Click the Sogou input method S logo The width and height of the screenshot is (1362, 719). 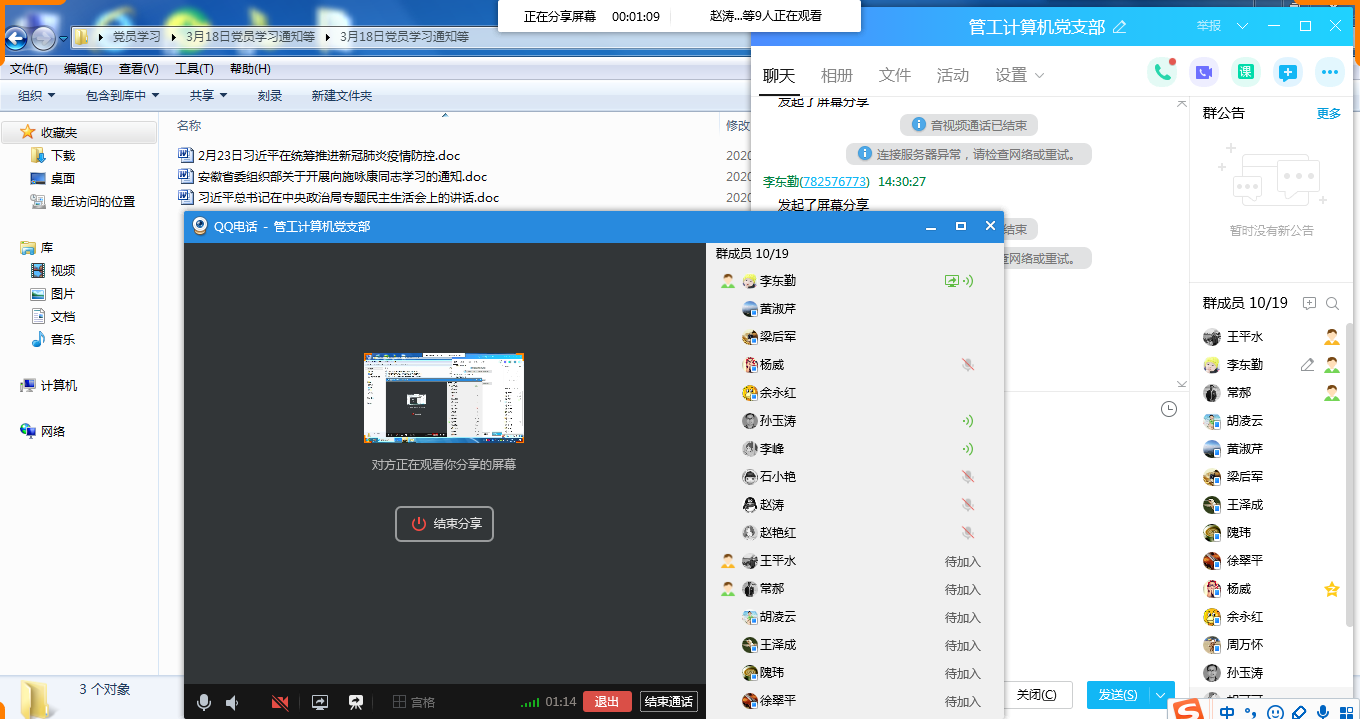point(1188,710)
